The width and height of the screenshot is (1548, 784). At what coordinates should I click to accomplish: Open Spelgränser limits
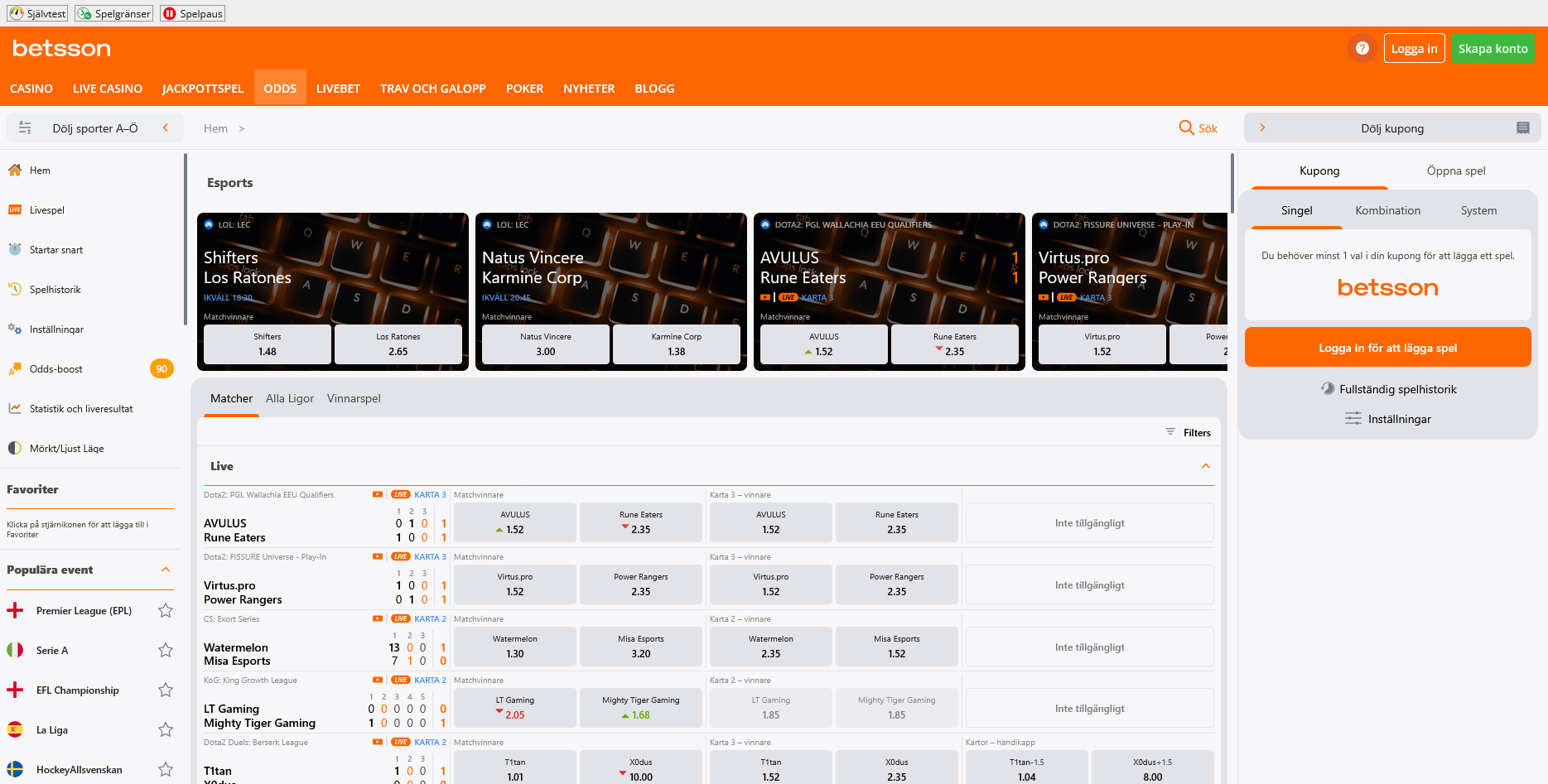click(114, 13)
